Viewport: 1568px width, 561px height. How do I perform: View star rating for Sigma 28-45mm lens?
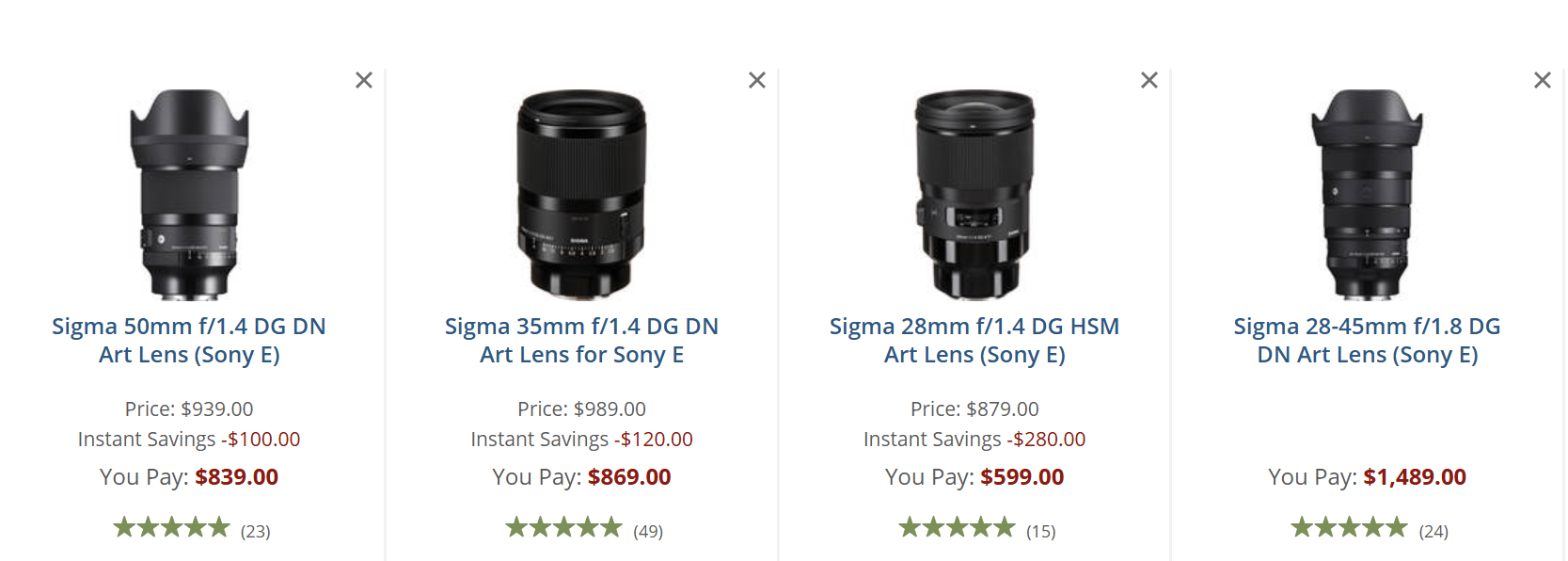tap(1349, 527)
